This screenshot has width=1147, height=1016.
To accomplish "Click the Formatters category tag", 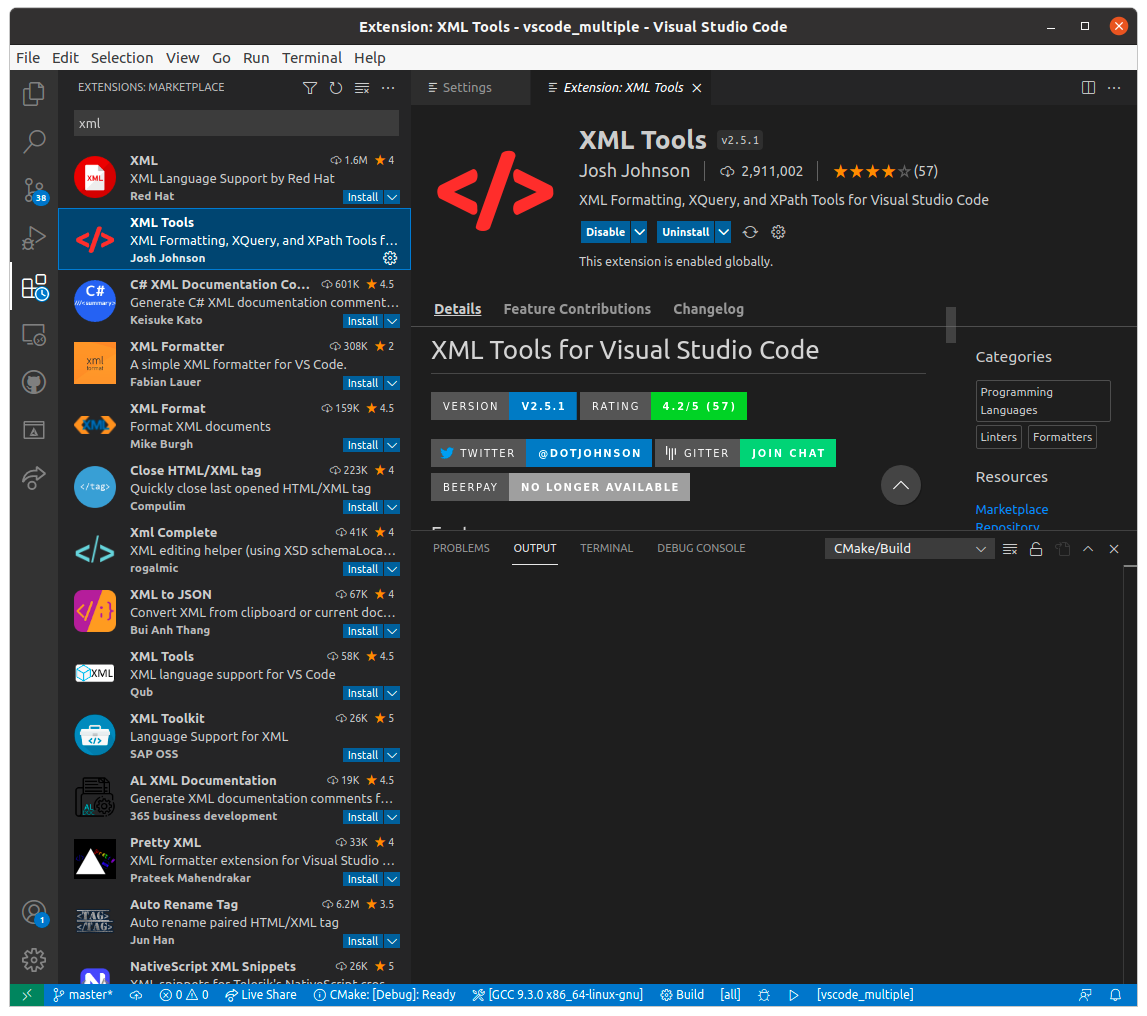I will (x=1062, y=437).
